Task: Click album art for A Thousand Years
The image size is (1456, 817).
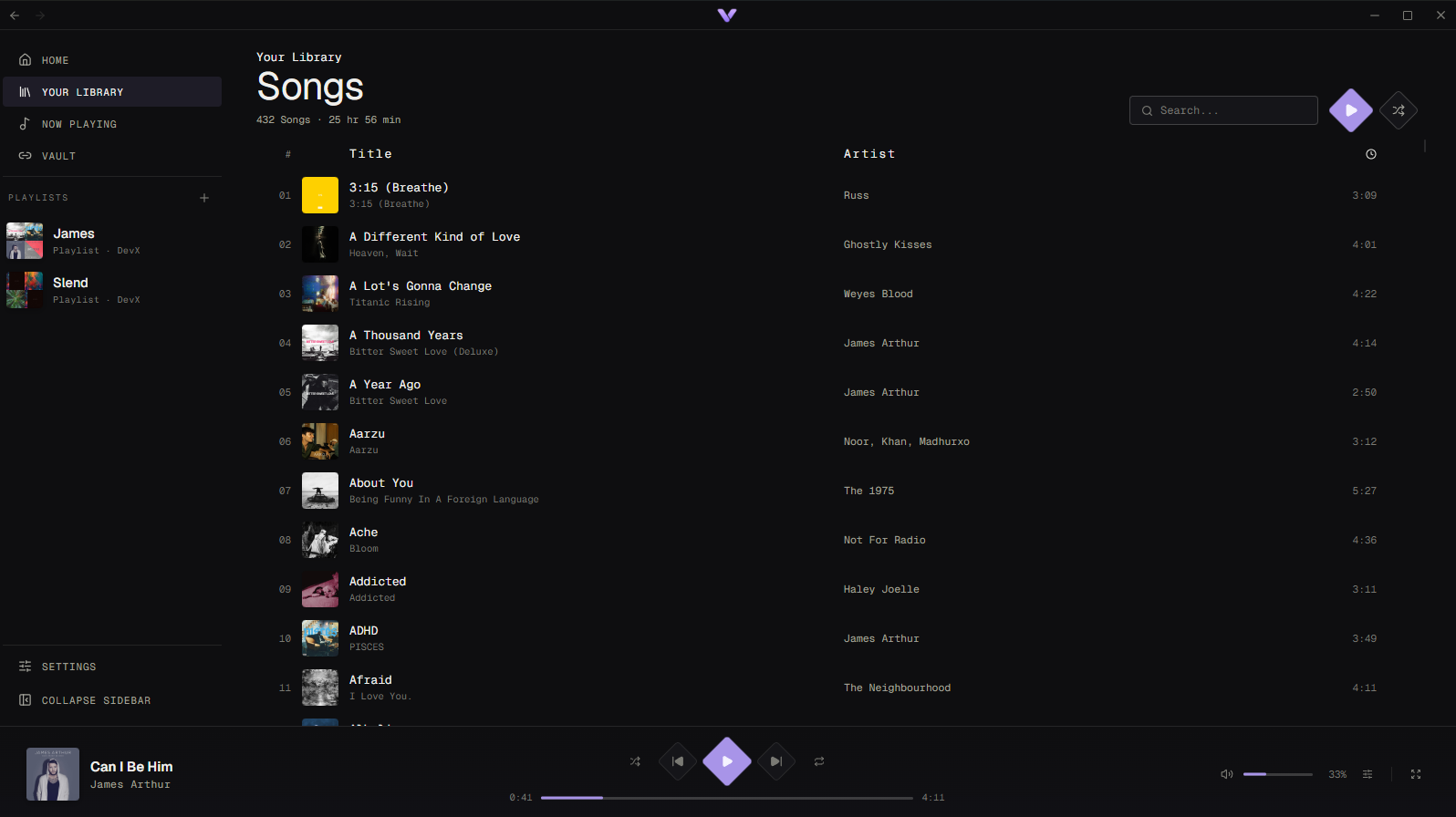Action: coord(320,343)
